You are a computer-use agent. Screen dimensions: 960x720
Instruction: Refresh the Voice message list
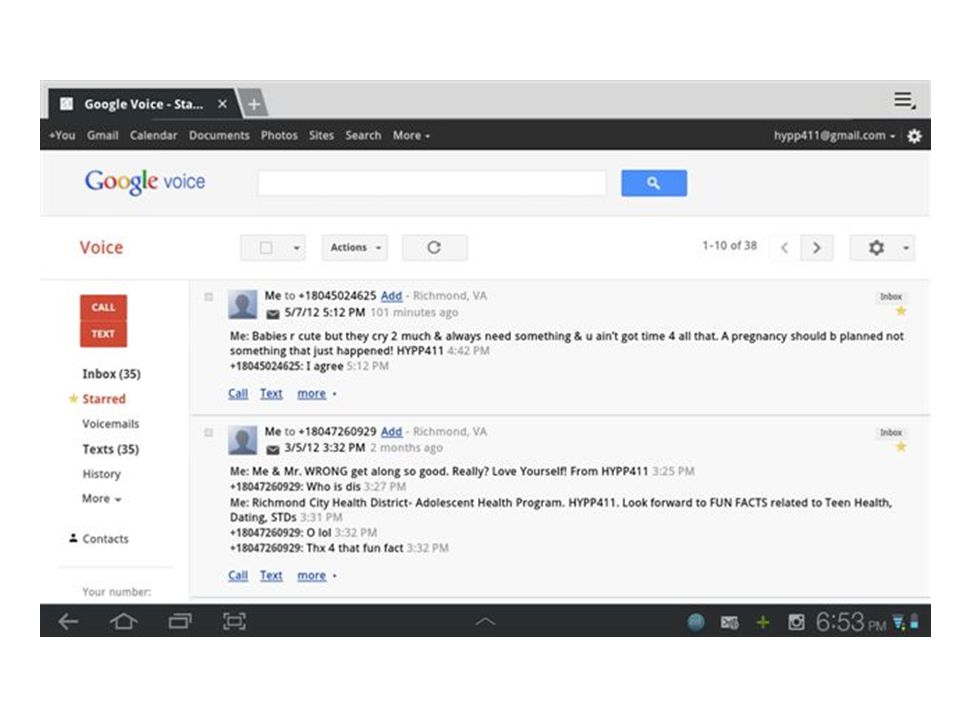click(x=434, y=247)
